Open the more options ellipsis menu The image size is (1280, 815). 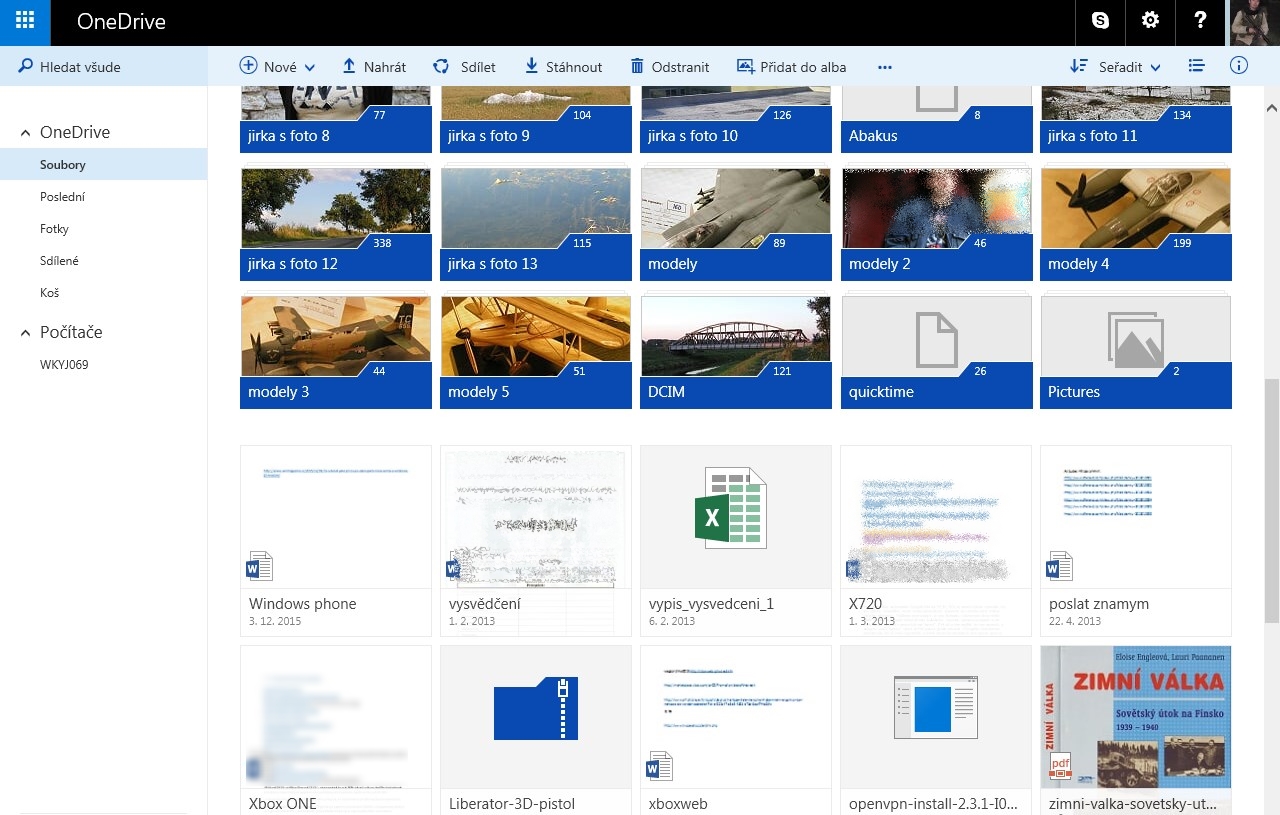[884, 67]
